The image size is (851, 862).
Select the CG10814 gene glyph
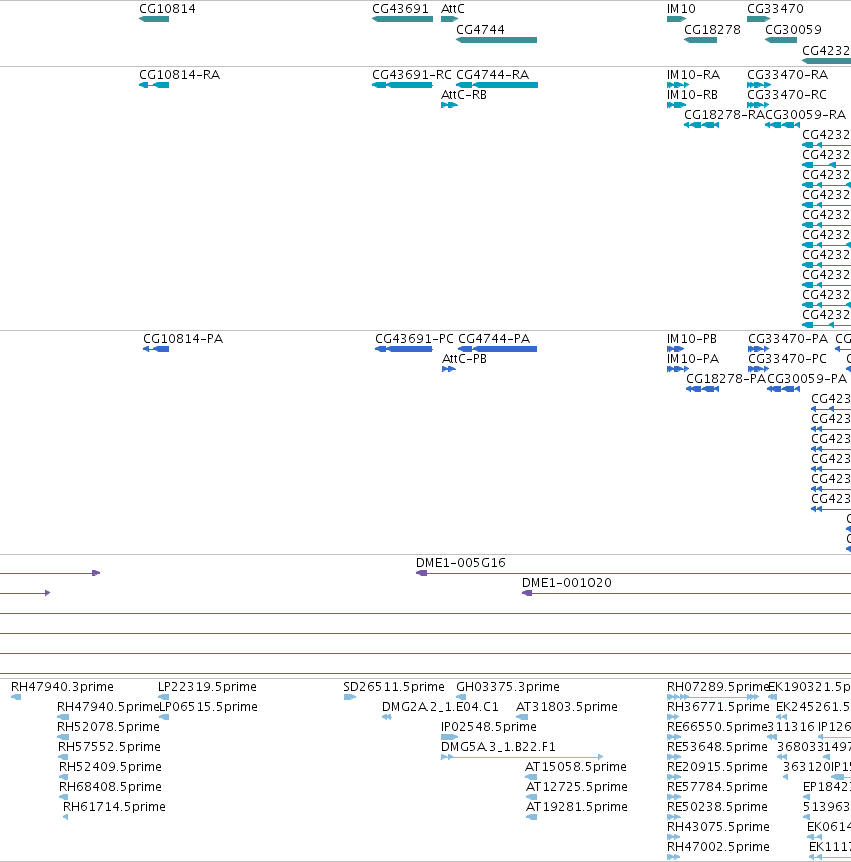154,19
